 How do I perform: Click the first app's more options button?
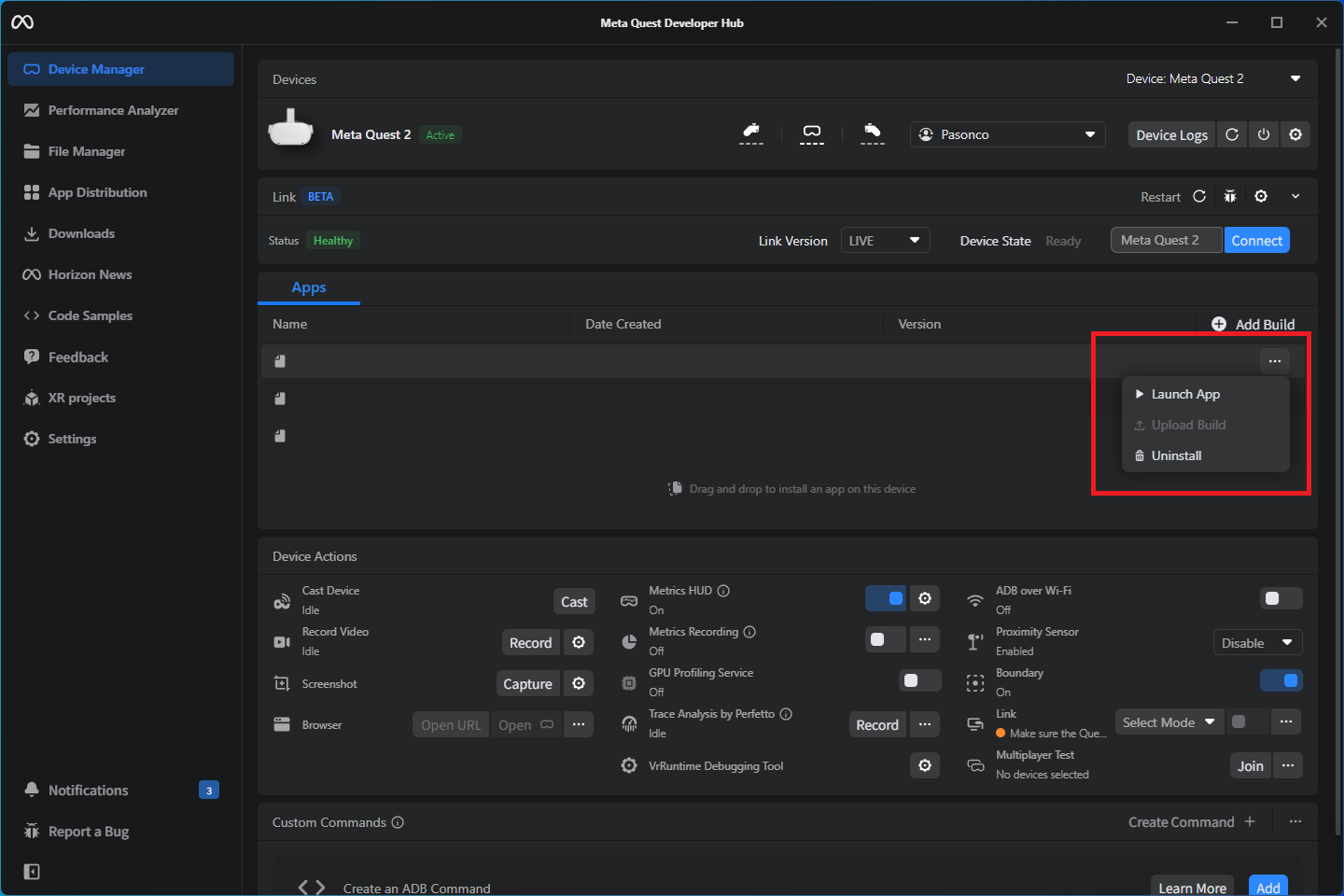click(x=1275, y=361)
